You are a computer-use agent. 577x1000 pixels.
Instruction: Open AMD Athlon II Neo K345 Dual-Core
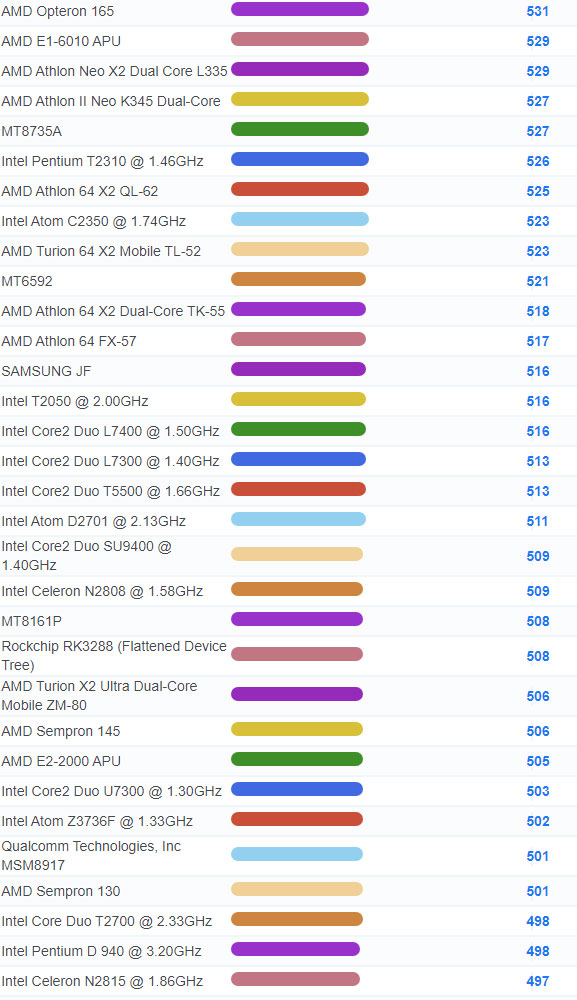coord(111,101)
